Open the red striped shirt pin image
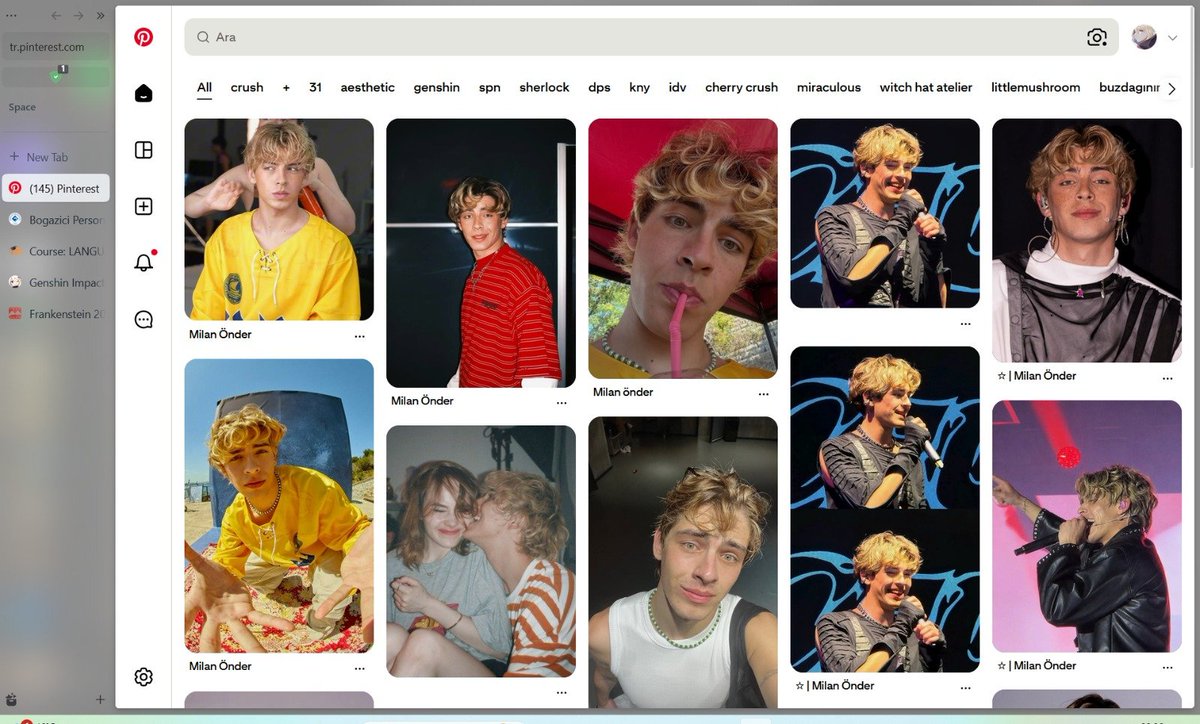 [x=481, y=253]
